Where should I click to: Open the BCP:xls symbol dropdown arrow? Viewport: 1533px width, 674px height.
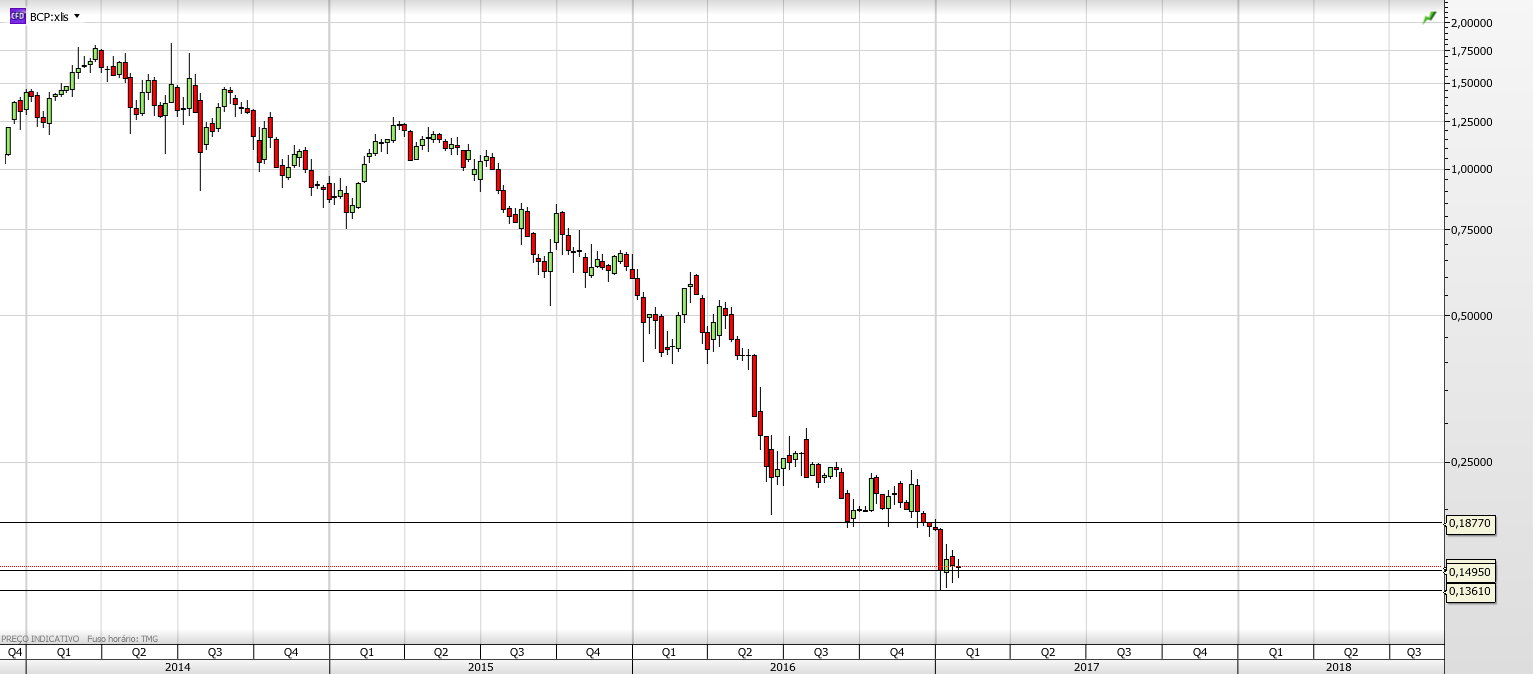pos(77,16)
